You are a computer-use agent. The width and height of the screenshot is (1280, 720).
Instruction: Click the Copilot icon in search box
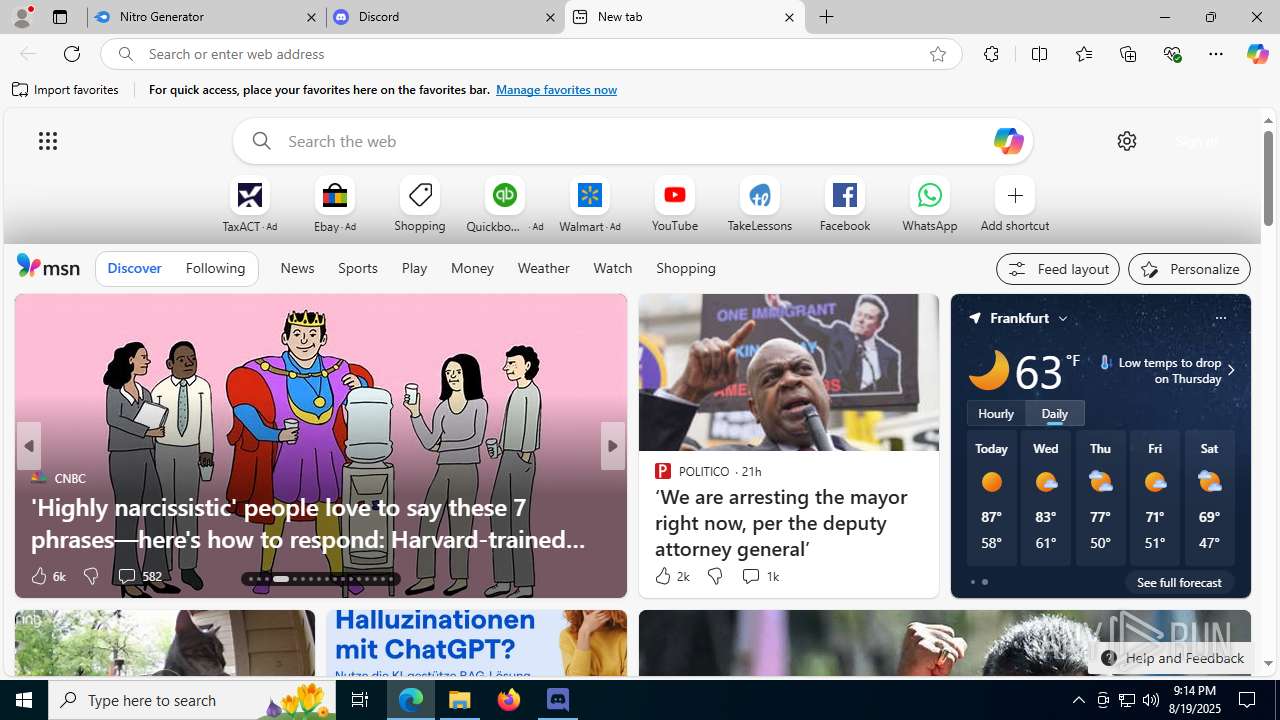tap(1007, 141)
